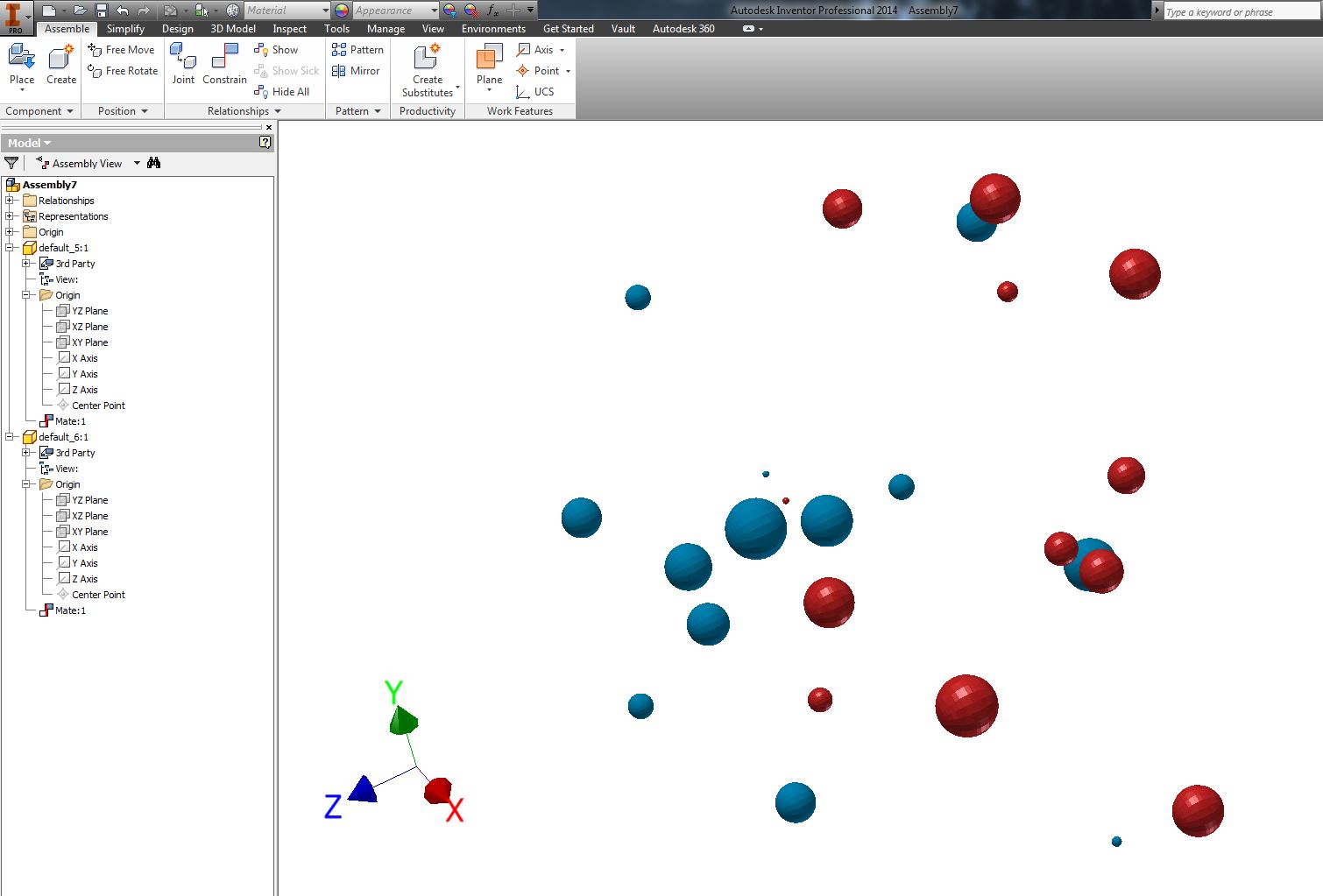Create a new file from quick access toolbar
Image resolution: width=1323 pixels, height=896 pixels.
click(x=50, y=11)
